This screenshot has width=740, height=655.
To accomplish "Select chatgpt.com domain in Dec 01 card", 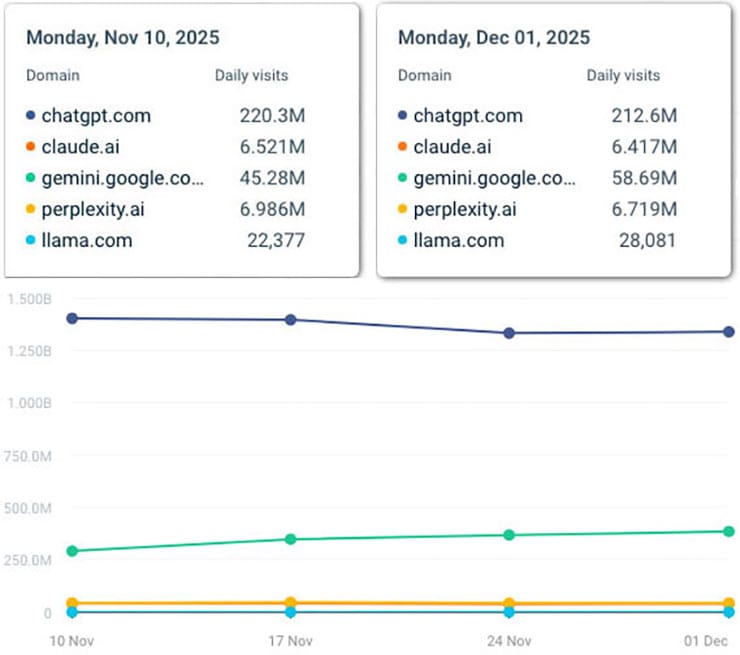I will tap(467, 116).
